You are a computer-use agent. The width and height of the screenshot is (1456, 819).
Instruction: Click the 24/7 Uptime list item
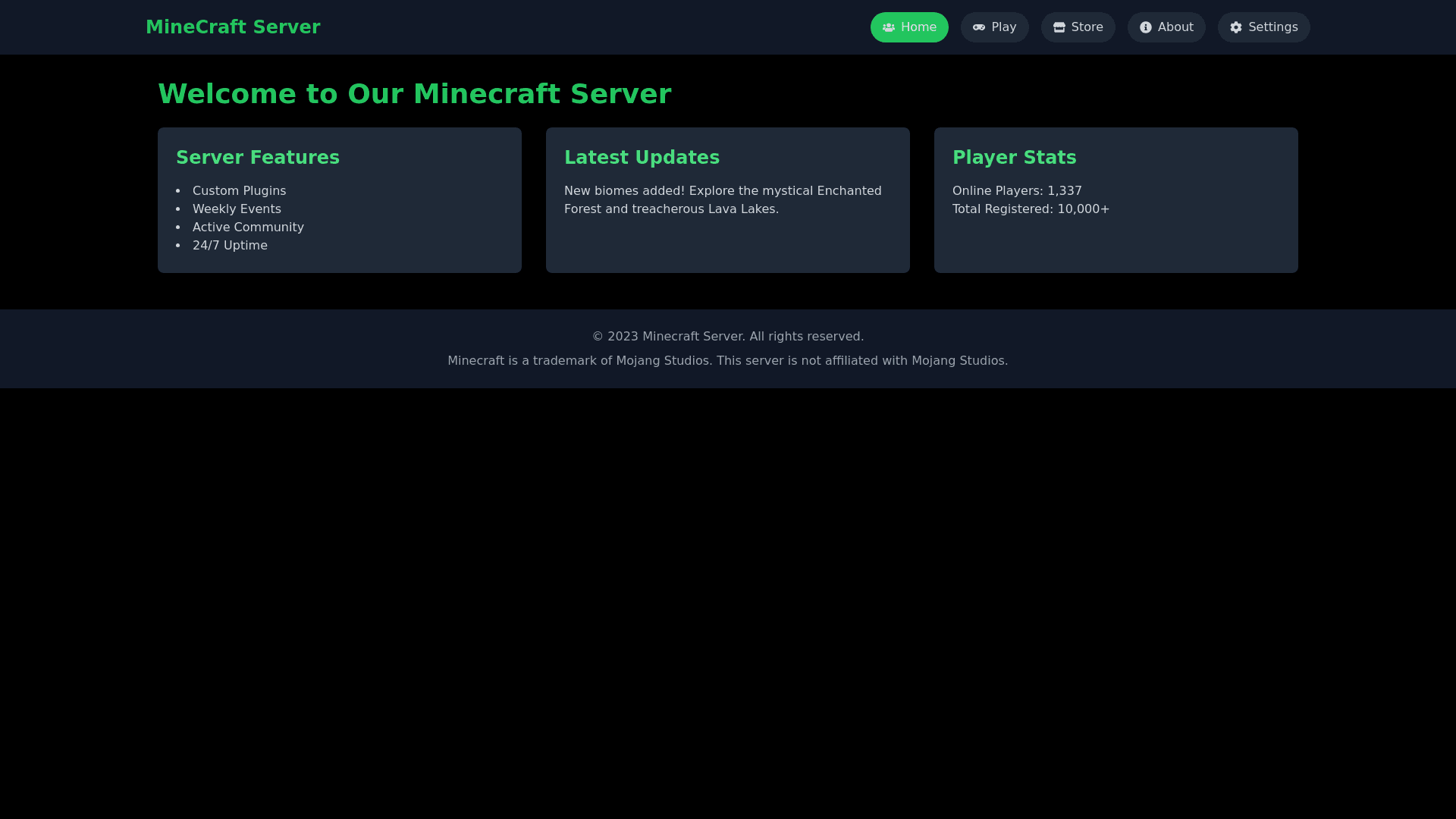pyautogui.click(x=230, y=246)
